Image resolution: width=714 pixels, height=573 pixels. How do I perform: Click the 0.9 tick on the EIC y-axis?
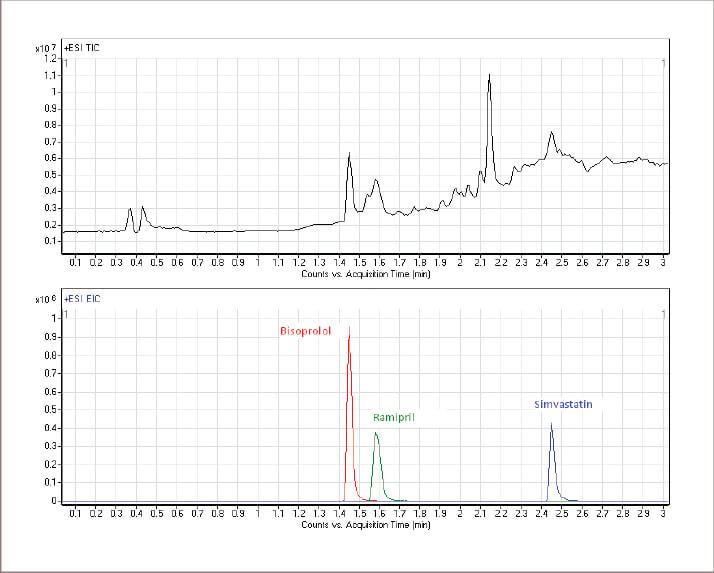51,337
